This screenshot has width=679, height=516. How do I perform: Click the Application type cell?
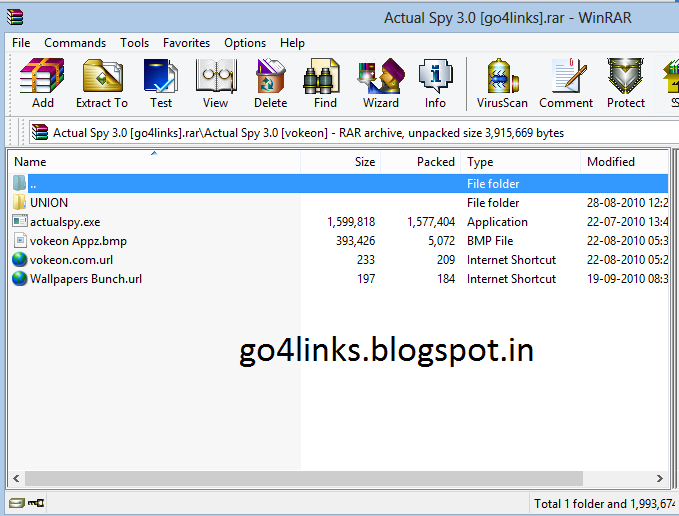point(497,222)
